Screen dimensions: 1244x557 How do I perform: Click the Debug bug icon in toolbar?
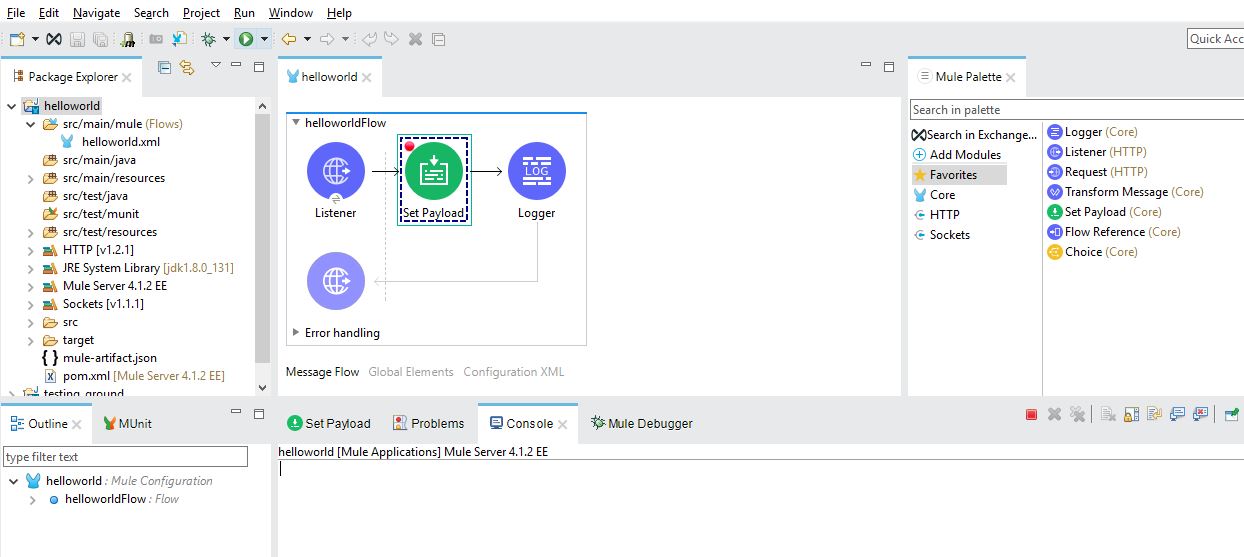pyautogui.click(x=208, y=39)
